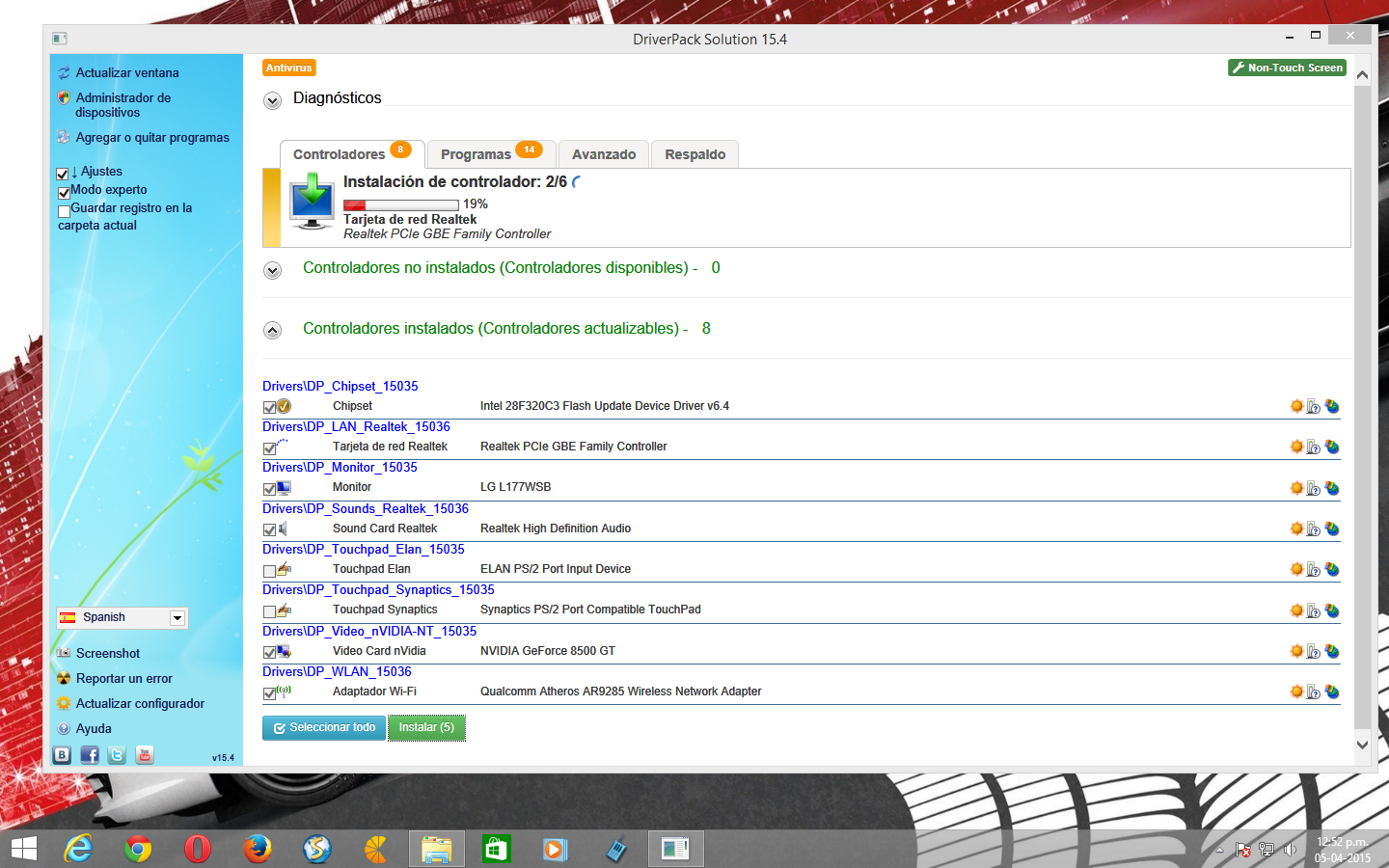
Task: Click orange sun icon on Adaptador Wi-Fi row
Action: (x=1296, y=692)
